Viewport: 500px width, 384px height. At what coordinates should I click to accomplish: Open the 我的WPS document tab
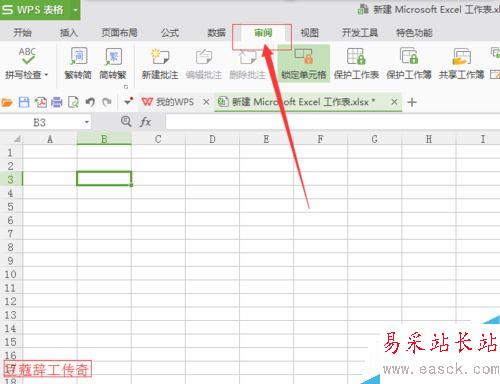pyautogui.click(x=168, y=102)
